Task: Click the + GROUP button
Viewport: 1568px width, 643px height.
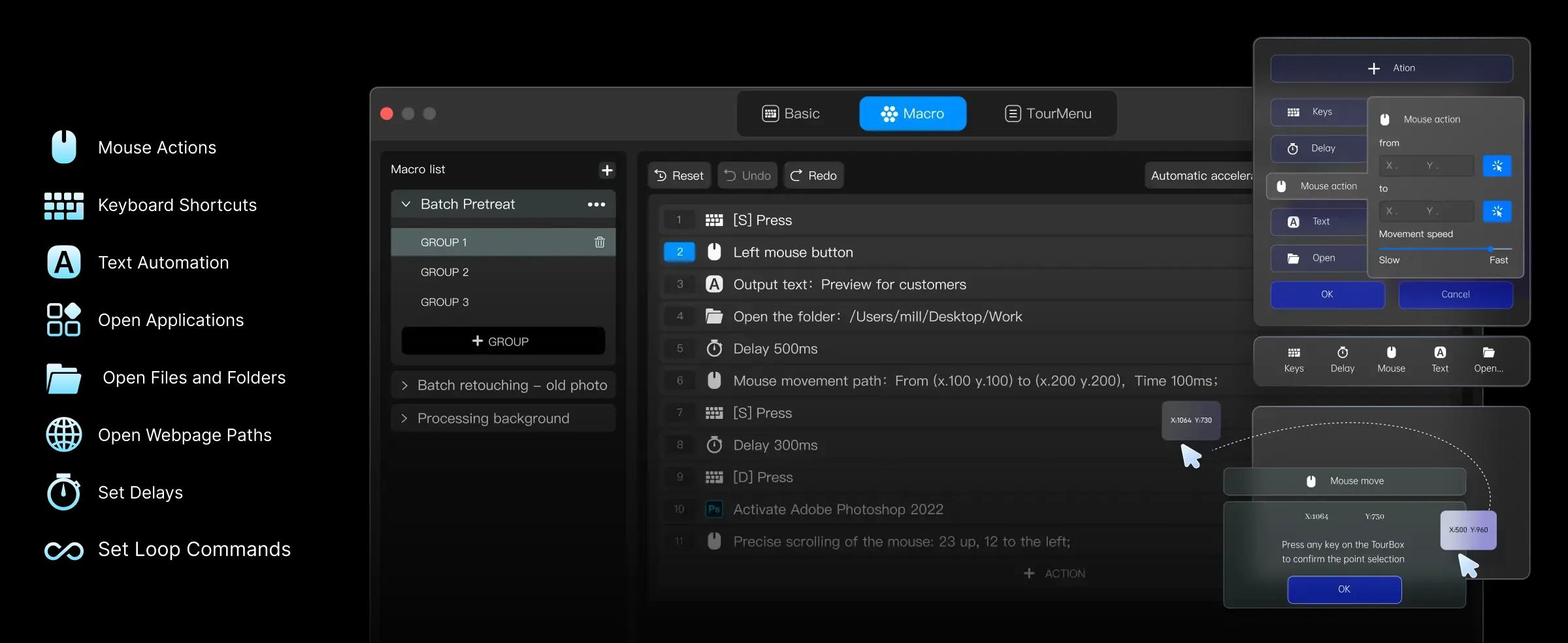Action: [502, 341]
